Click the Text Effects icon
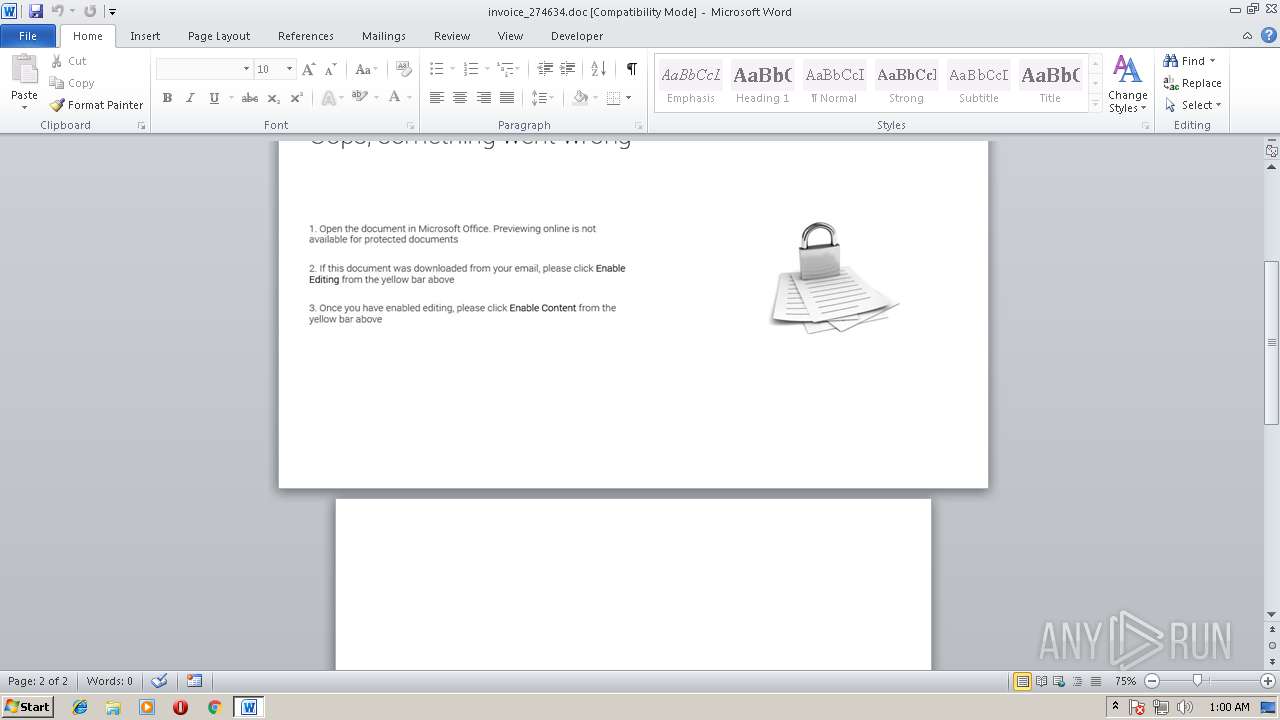Image resolution: width=1280 pixels, height=720 pixels. (327, 98)
